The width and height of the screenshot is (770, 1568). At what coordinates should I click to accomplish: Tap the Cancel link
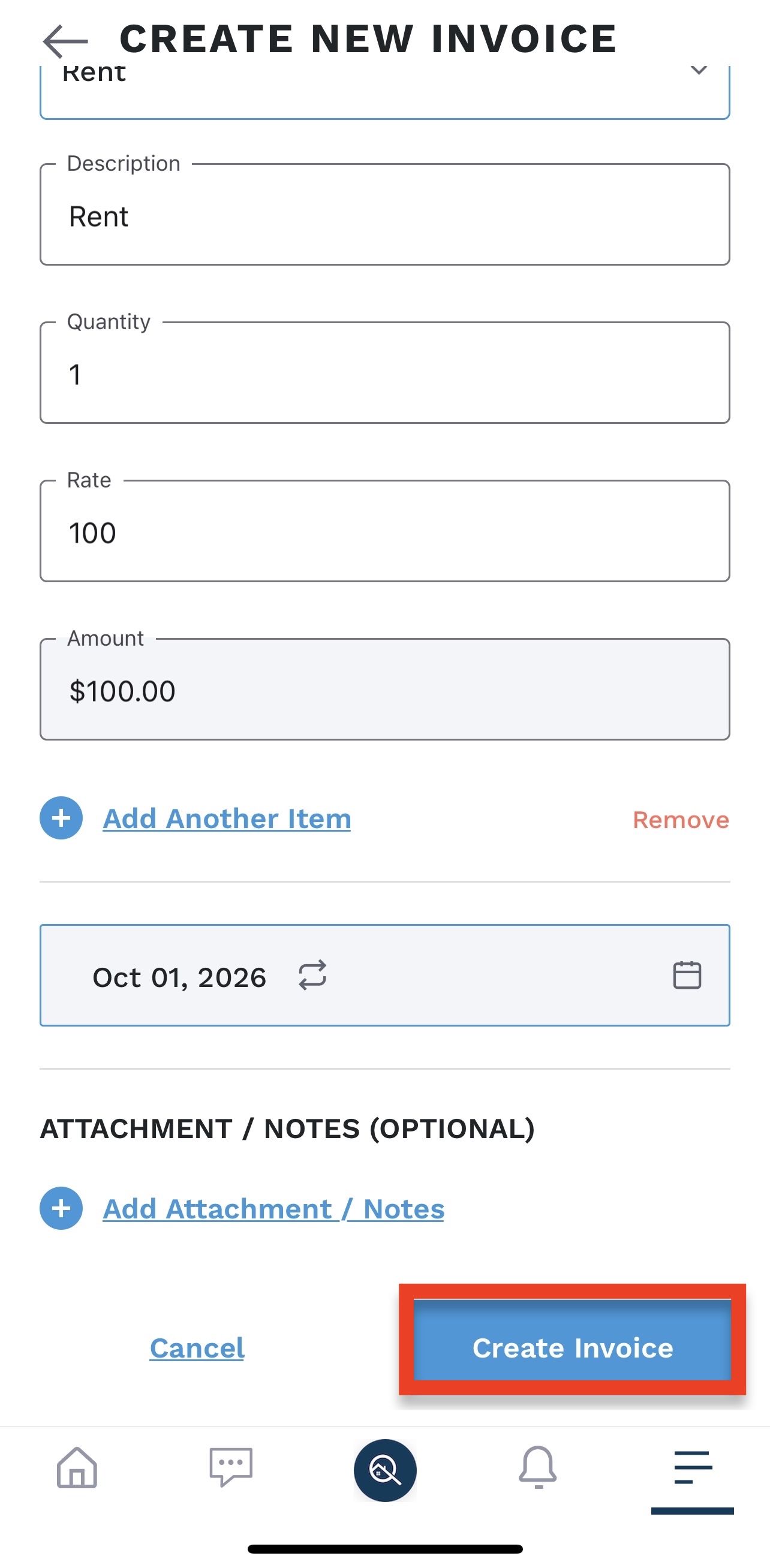197,1349
